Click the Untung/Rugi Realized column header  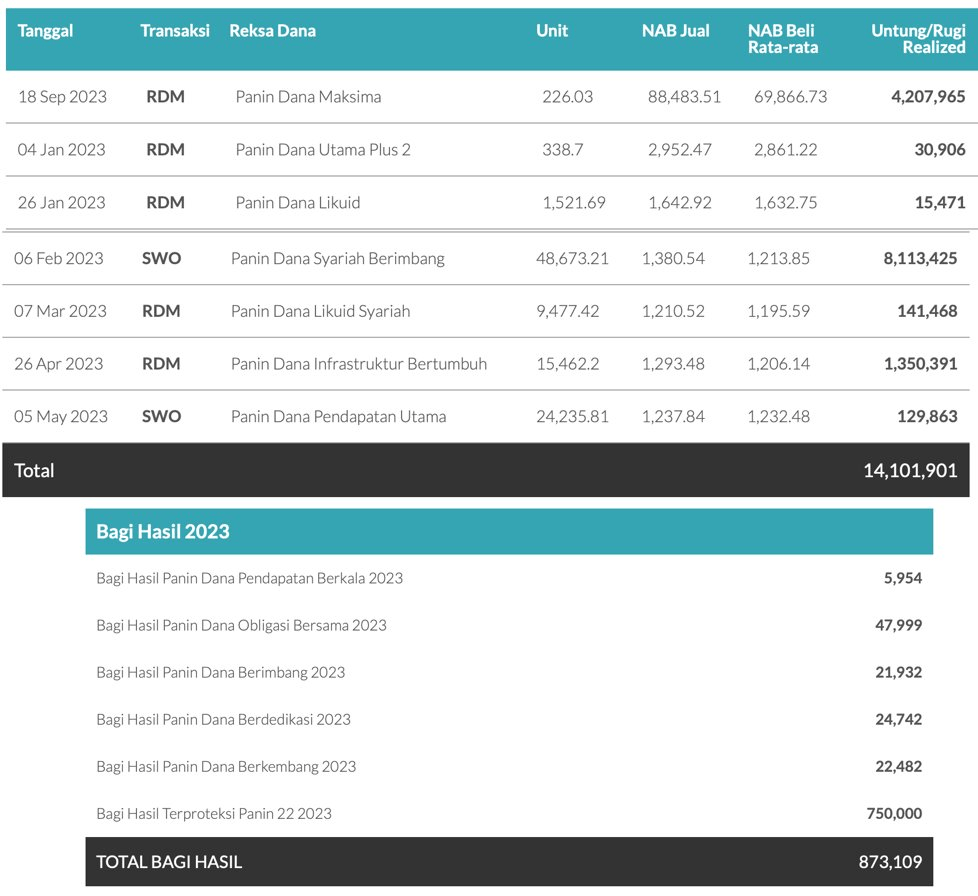tap(918, 39)
